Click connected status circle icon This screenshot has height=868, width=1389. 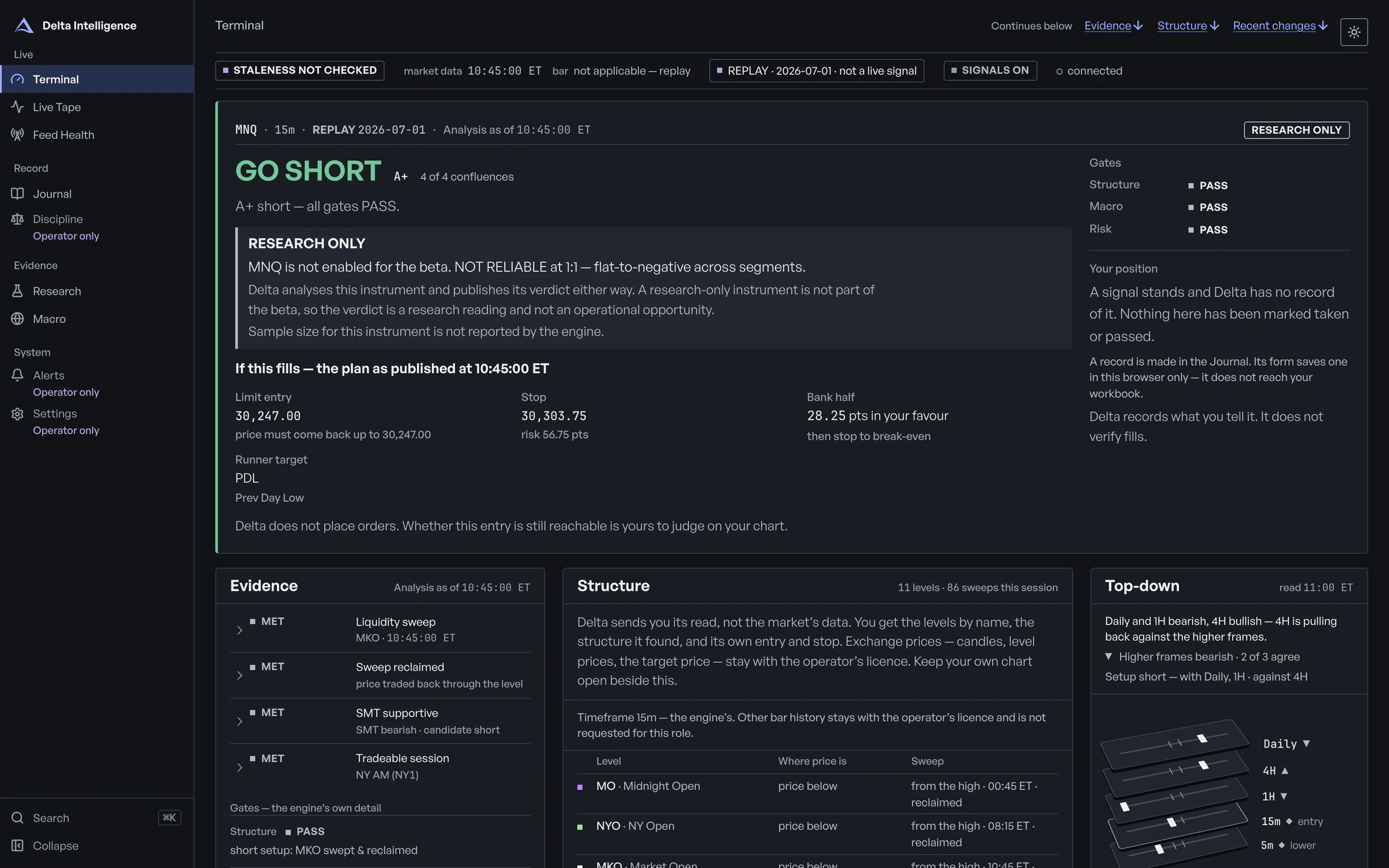click(1059, 72)
